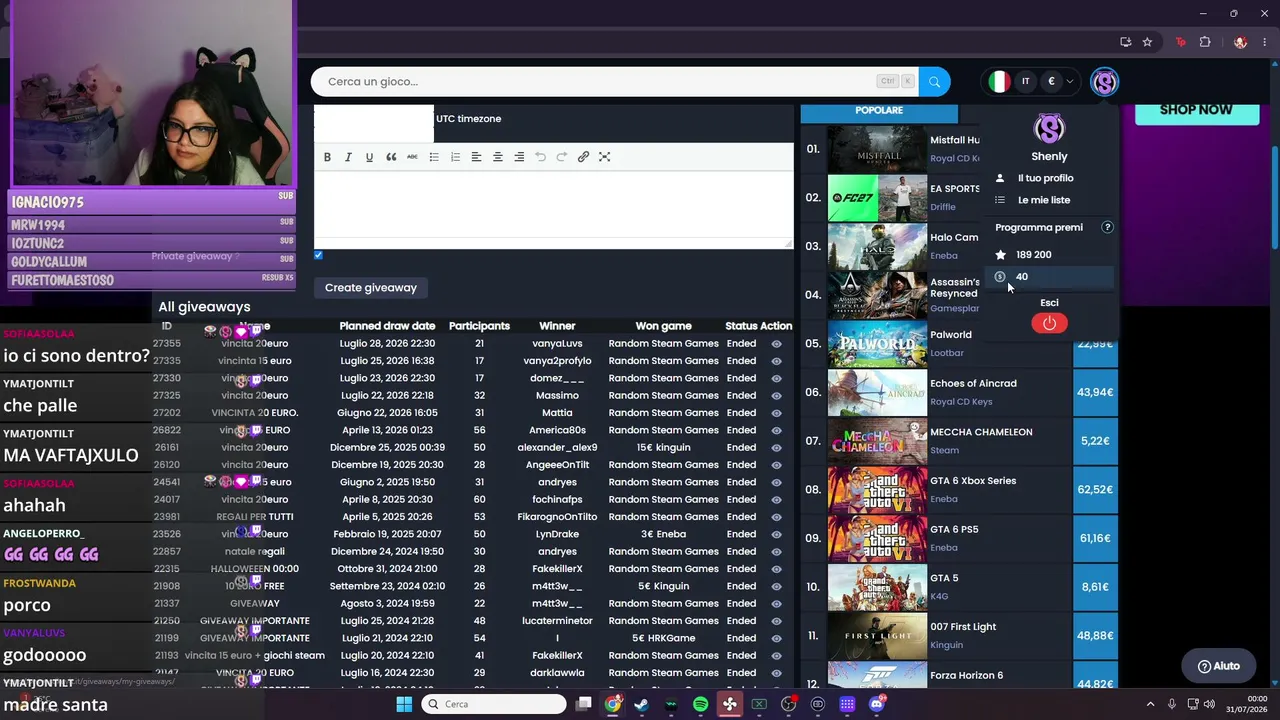Screen dimensions: 1280x720
Task: Open the language and currency dropdown chevron
Action: click(1070, 82)
